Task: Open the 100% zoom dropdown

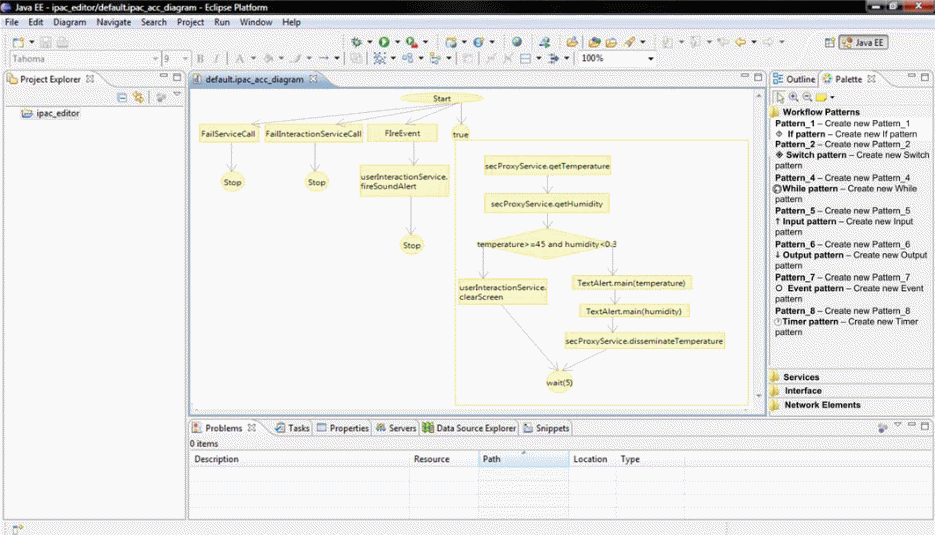Action: (x=651, y=58)
